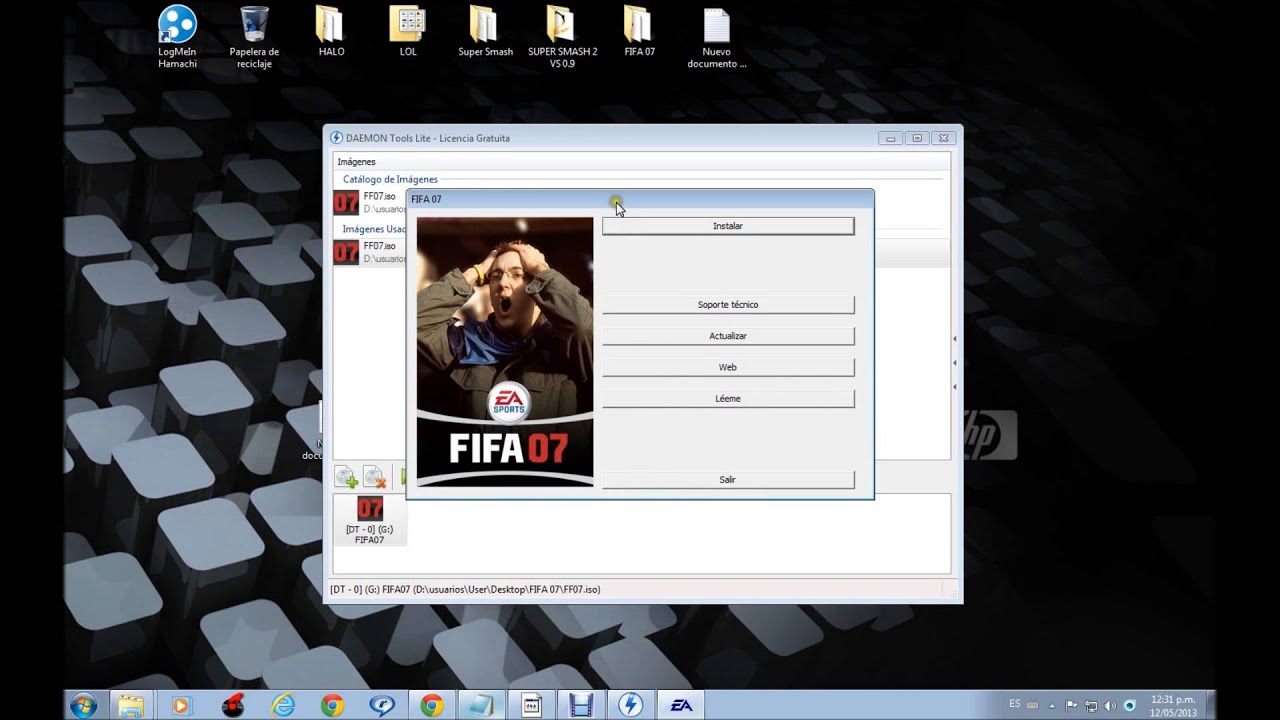Click the ES language indicator
Screen dimensions: 1280x720
click(1015, 704)
